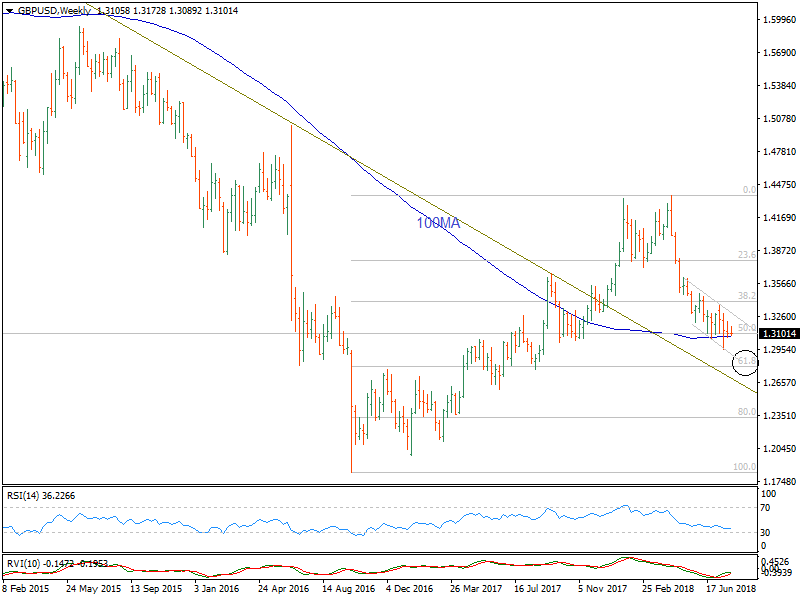Click the 1.44750 price axis value
This screenshot has height=600, width=800.
coord(779,185)
